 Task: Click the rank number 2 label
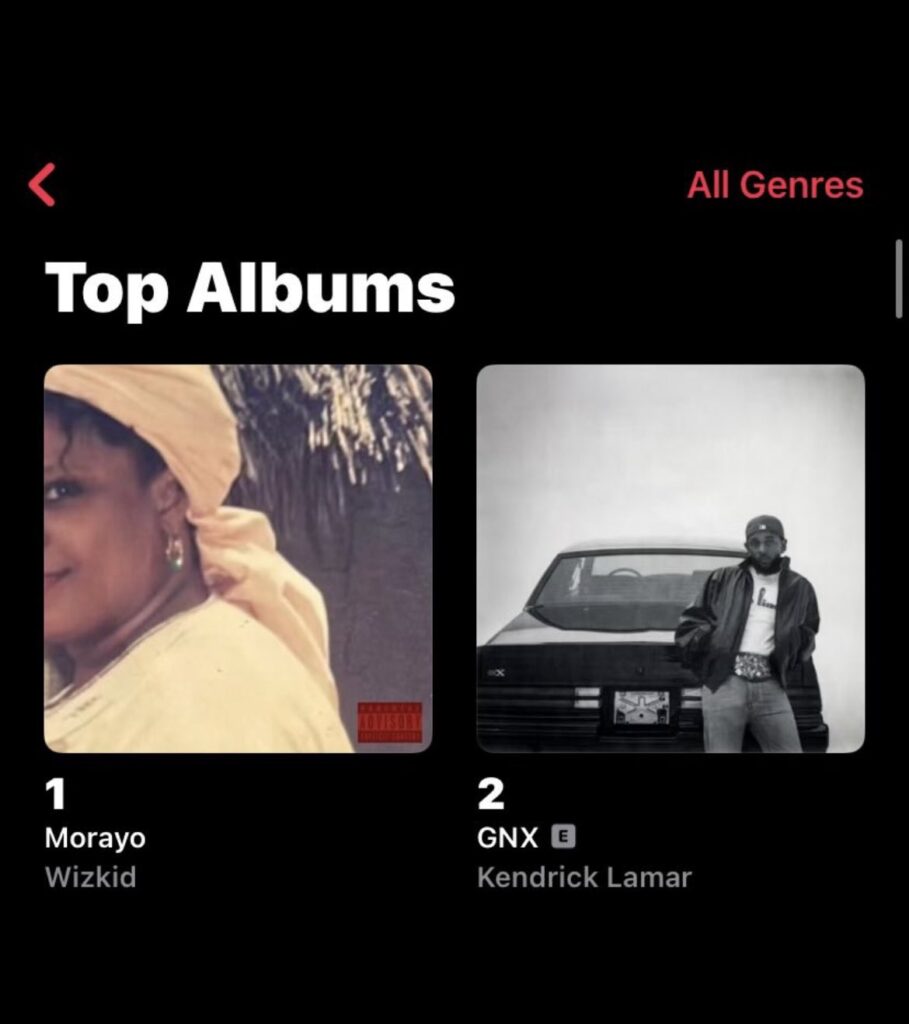tap(491, 794)
